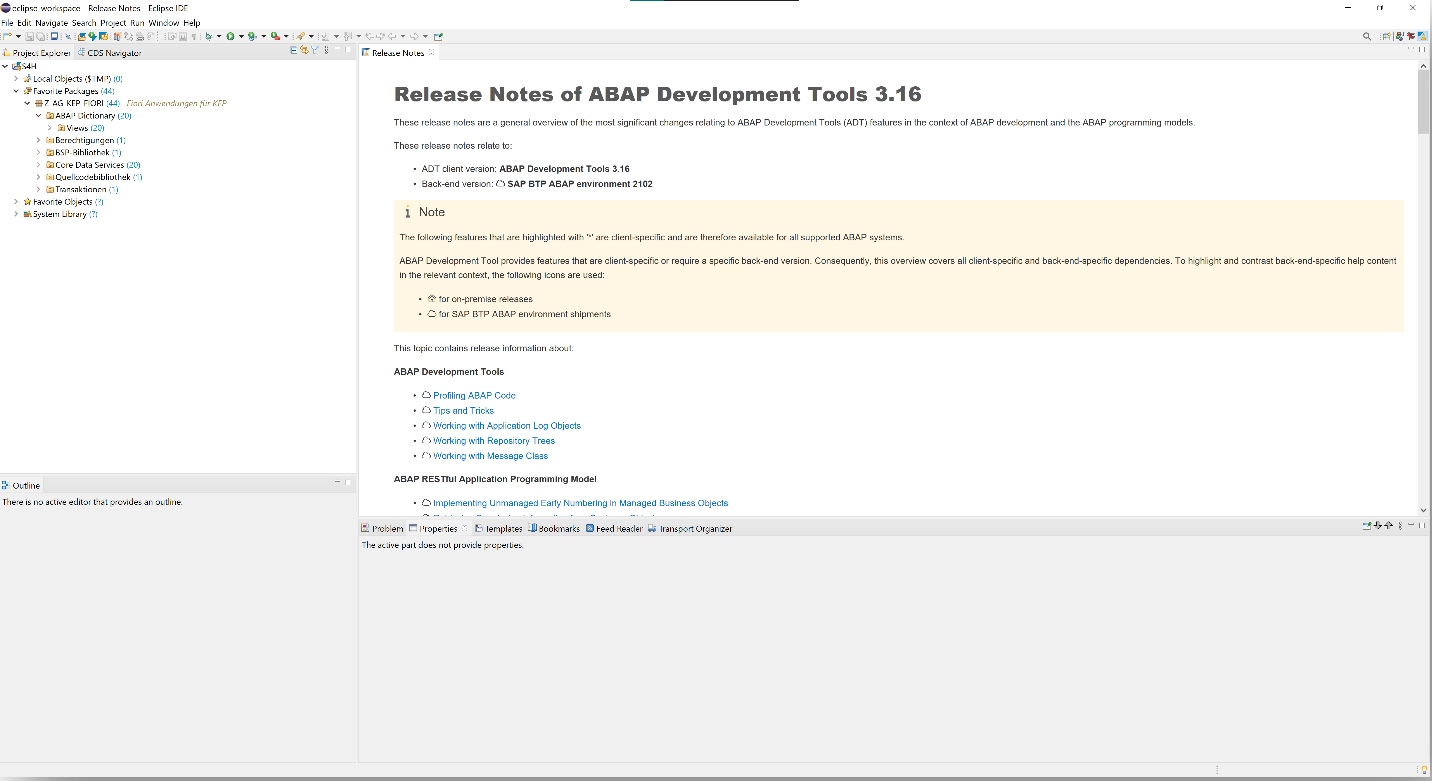Open the Window menu
Image resolution: width=1432 pixels, height=781 pixels.
pyautogui.click(x=165, y=22)
